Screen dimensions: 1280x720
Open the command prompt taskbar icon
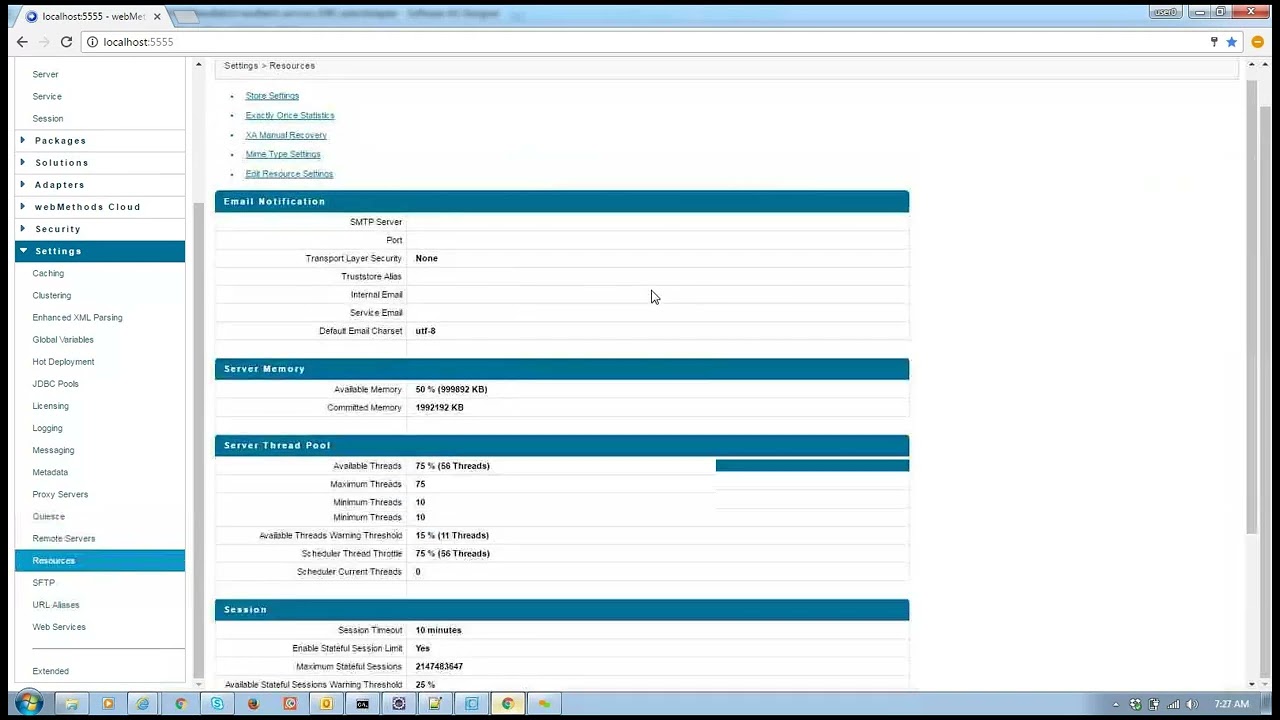[362, 704]
